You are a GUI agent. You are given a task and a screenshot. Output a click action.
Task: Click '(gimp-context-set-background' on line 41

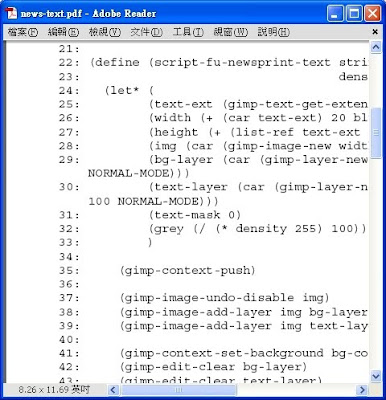[x=222, y=353]
